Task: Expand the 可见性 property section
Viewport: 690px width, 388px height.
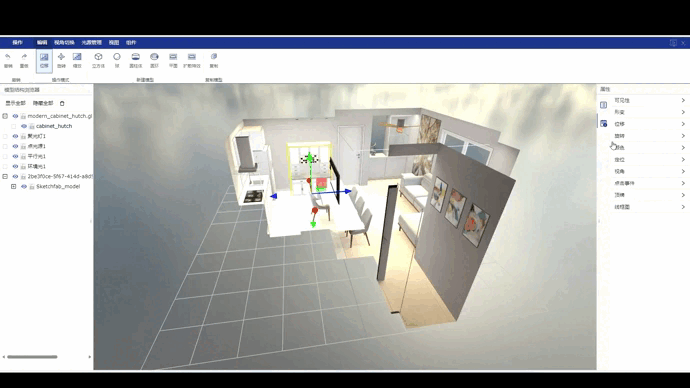Action: (650, 100)
